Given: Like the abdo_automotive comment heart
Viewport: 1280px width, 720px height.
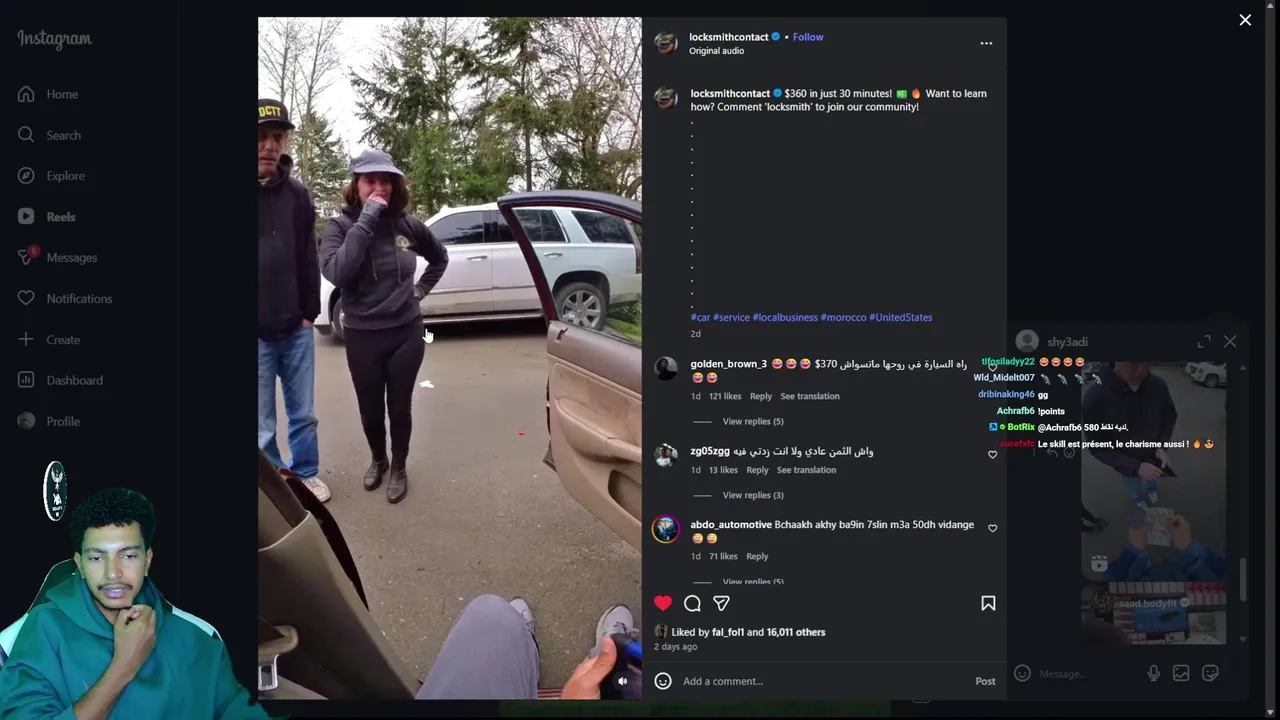Looking at the screenshot, I should [992, 528].
